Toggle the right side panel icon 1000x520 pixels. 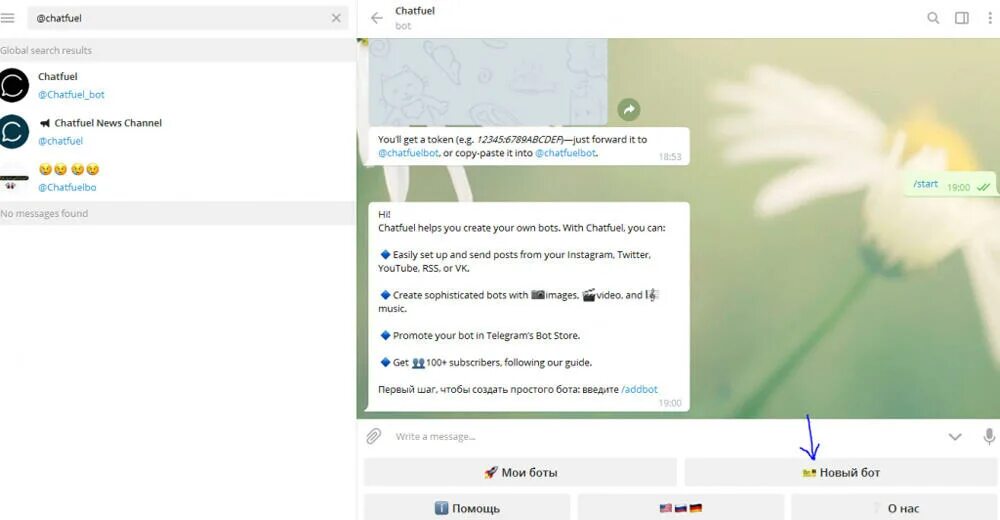pyautogui.click(x=961, y=18)
